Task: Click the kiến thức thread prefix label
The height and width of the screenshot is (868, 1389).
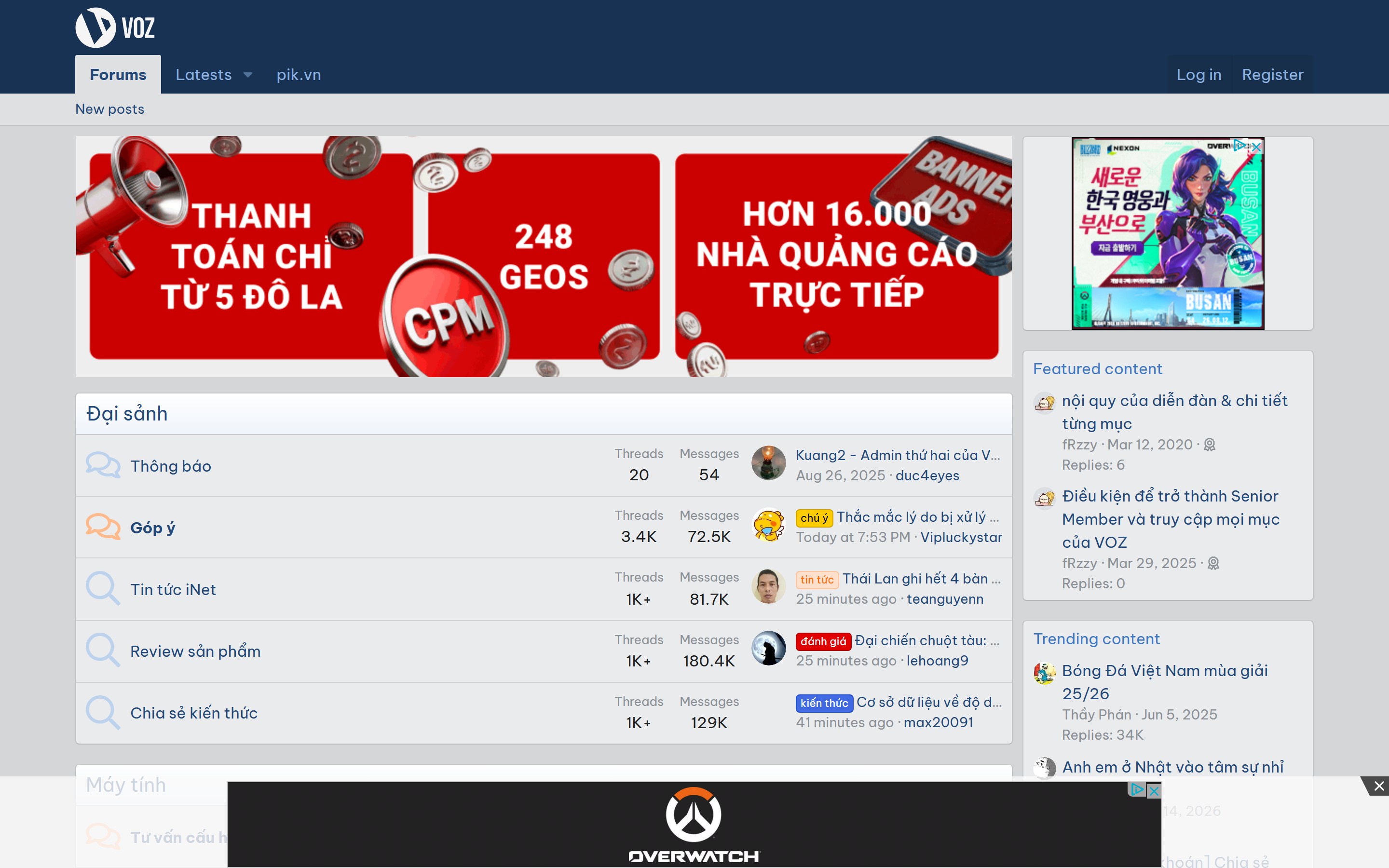Action: [824, 703]
